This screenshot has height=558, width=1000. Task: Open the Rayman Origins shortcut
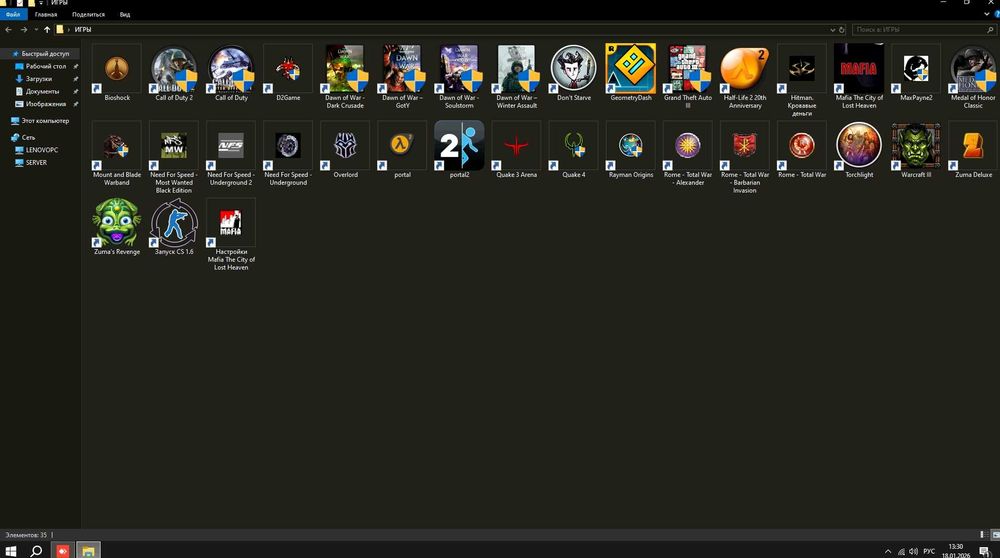click(631, 145)
